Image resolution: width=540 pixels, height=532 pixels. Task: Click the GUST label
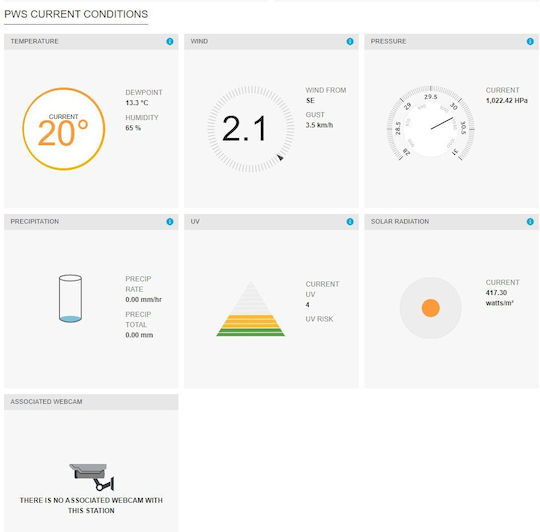315,115
